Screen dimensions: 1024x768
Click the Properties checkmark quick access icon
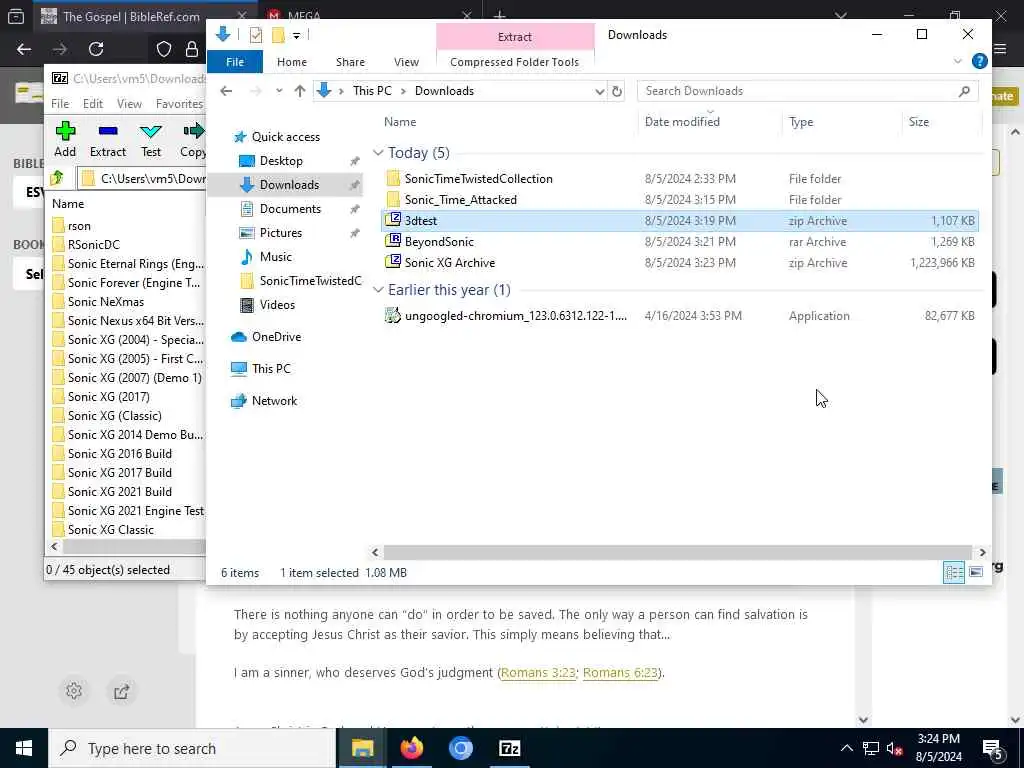255,35
